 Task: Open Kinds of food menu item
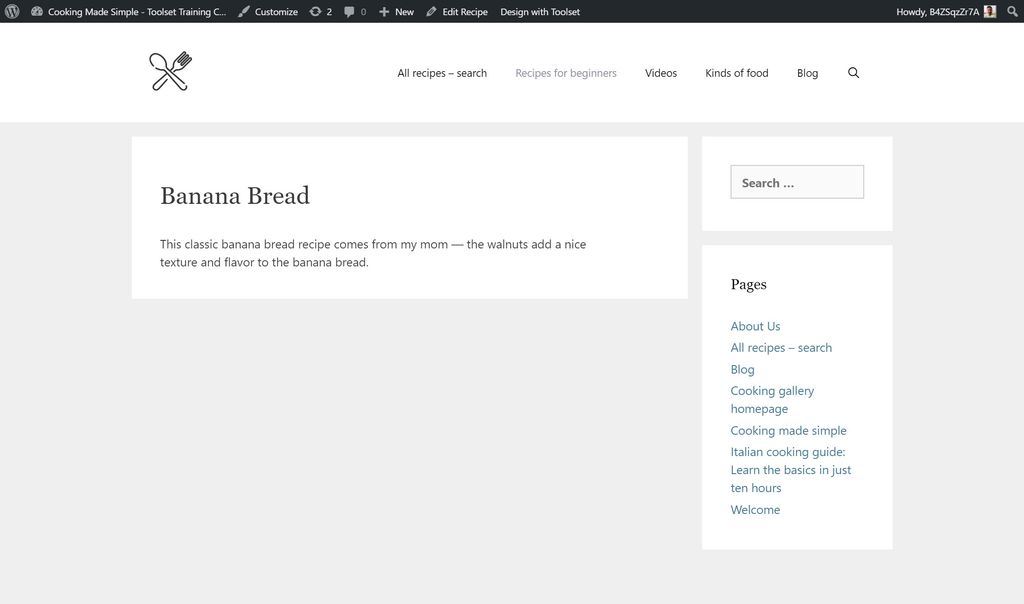(x=737, y=73)
